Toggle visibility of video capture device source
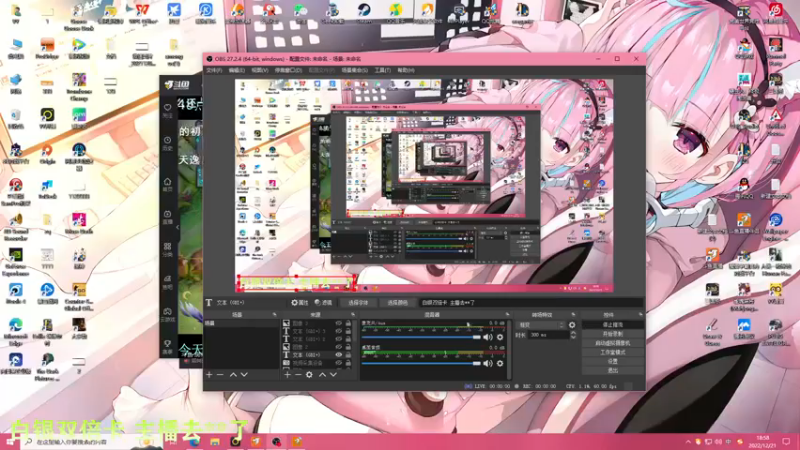The height and width of the screenshot is (450, 800). coord(338,363)
